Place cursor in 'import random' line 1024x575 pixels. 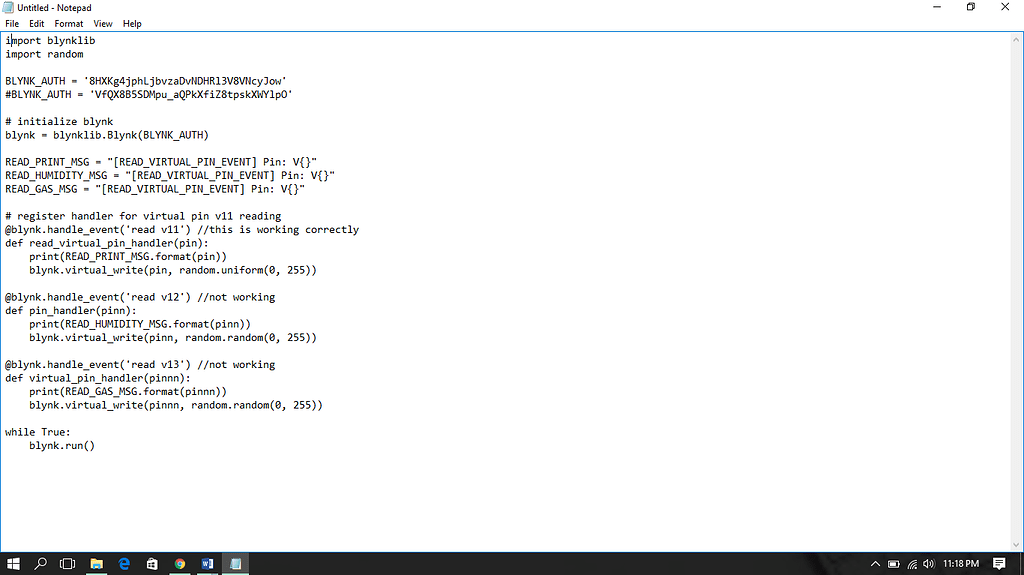[x=44, y=54]
